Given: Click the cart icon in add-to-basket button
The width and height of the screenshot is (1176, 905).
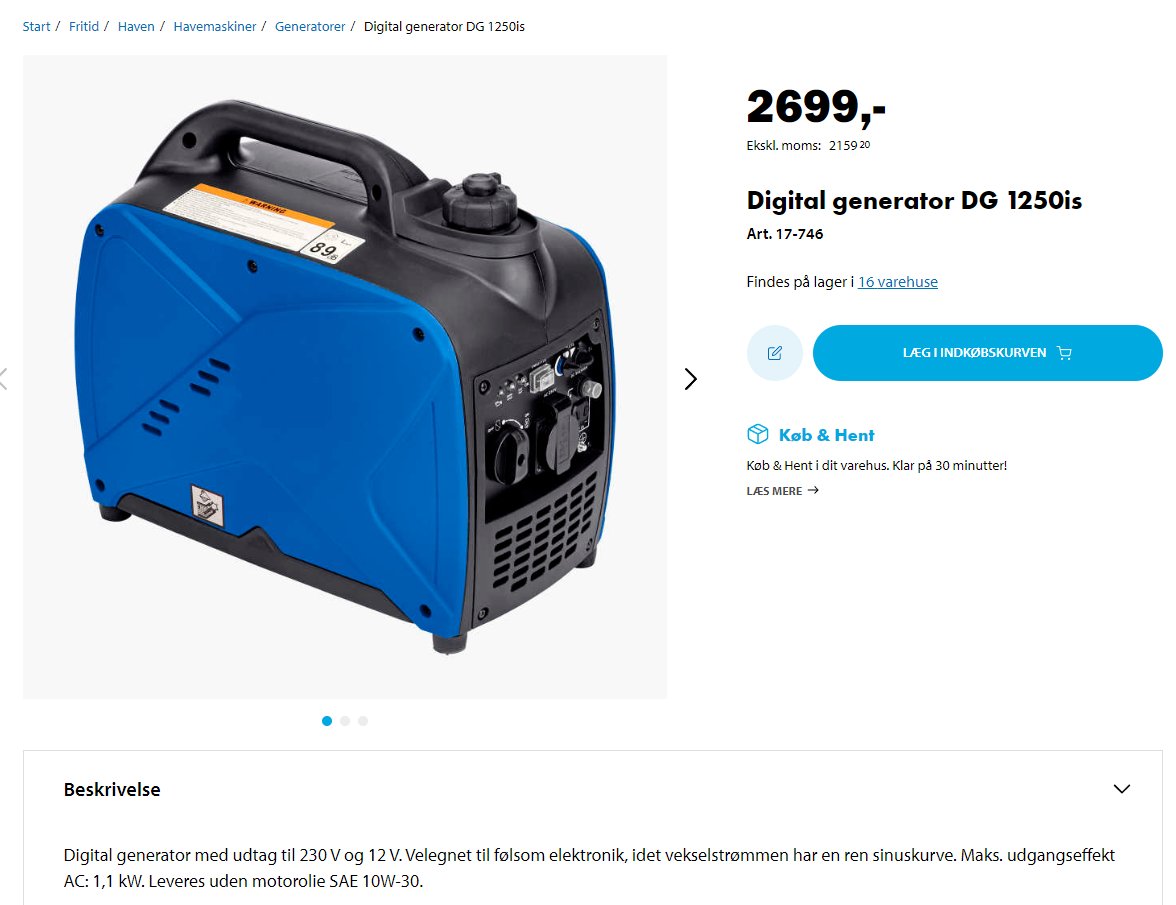Looking at the screenshot, I should pos(1064,352).
